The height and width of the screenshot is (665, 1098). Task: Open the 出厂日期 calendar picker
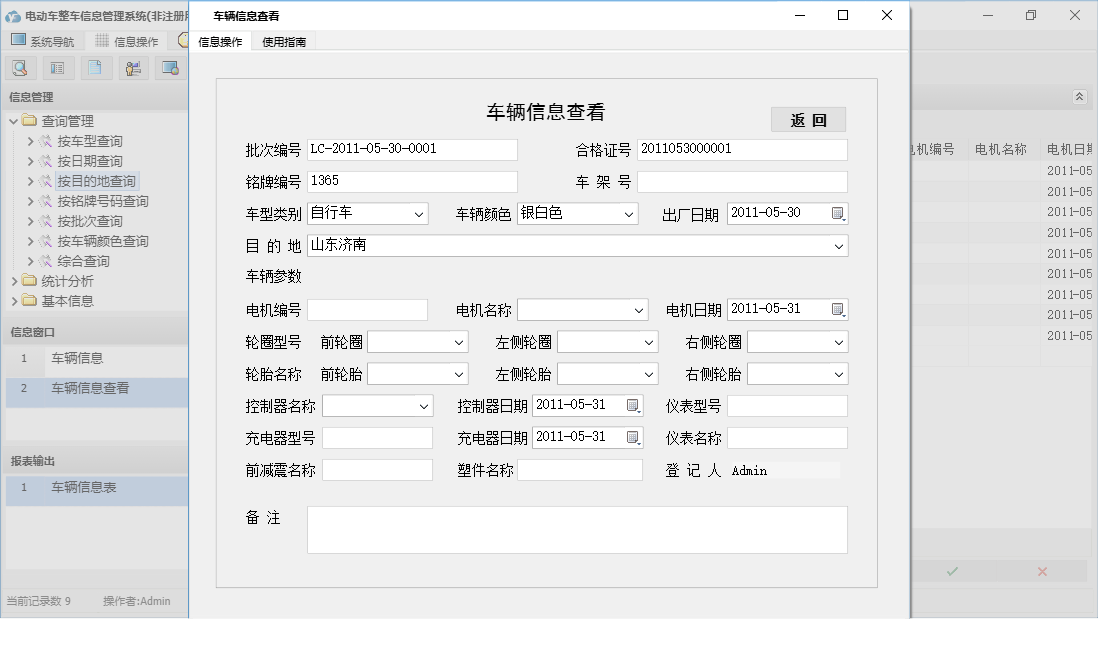click(837, 213)
